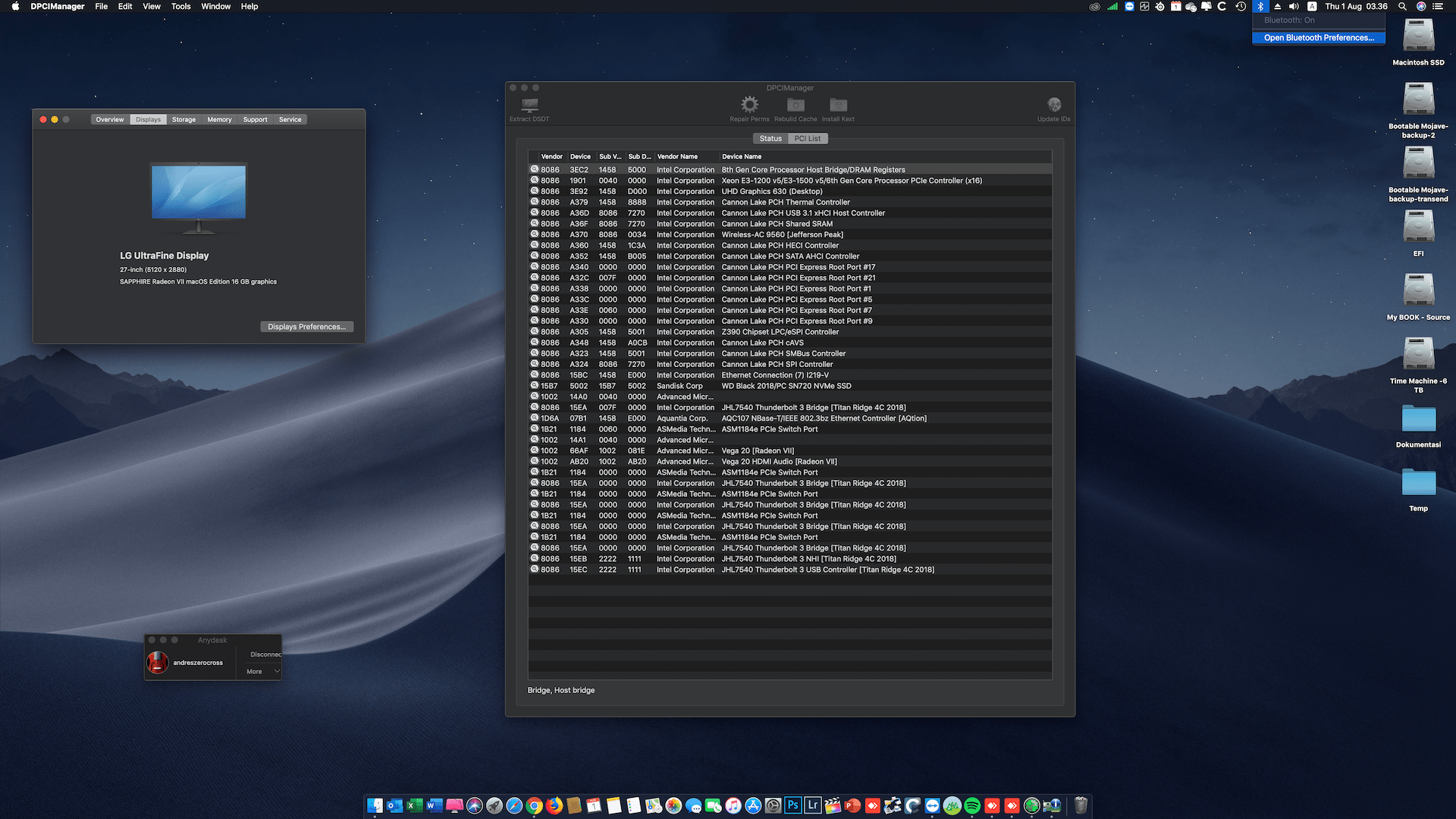Open Spotlight search in menu bar
Viewport: 1456px width, 819px height.
(1403, 6)
